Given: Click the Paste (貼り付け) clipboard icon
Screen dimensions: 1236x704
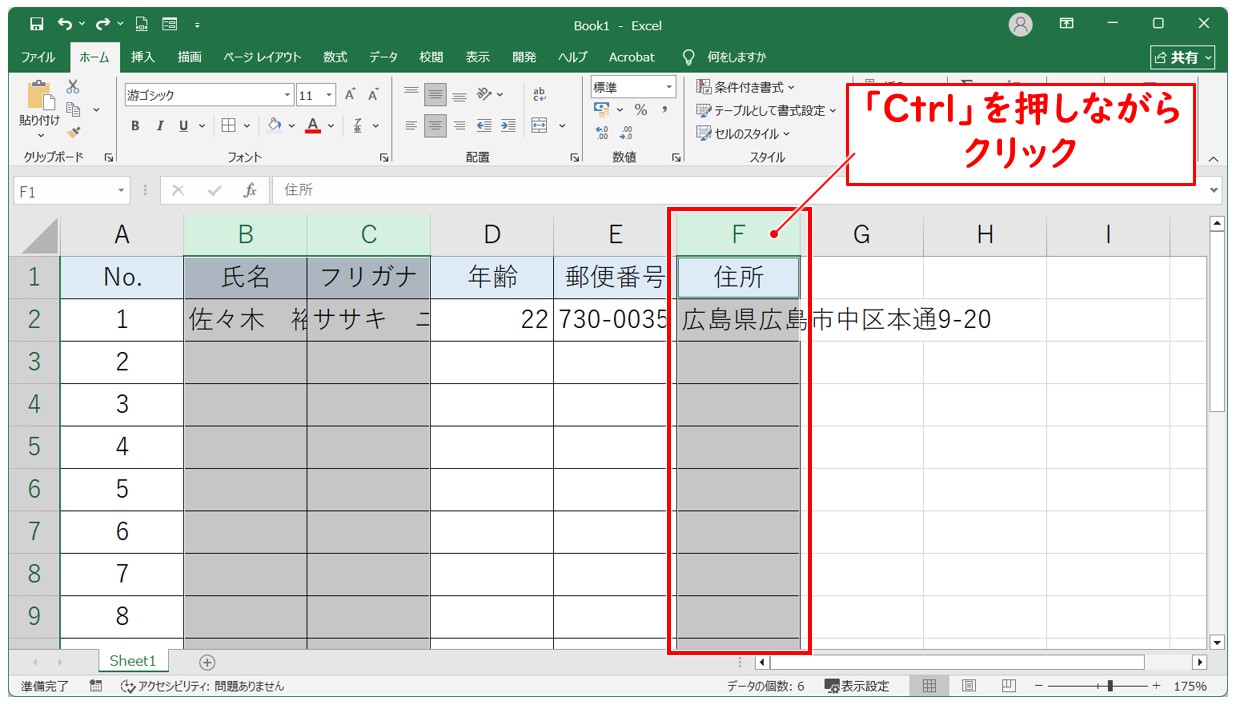Looking at the screenshot, I should pyautogui.click(x=40, y=96).
